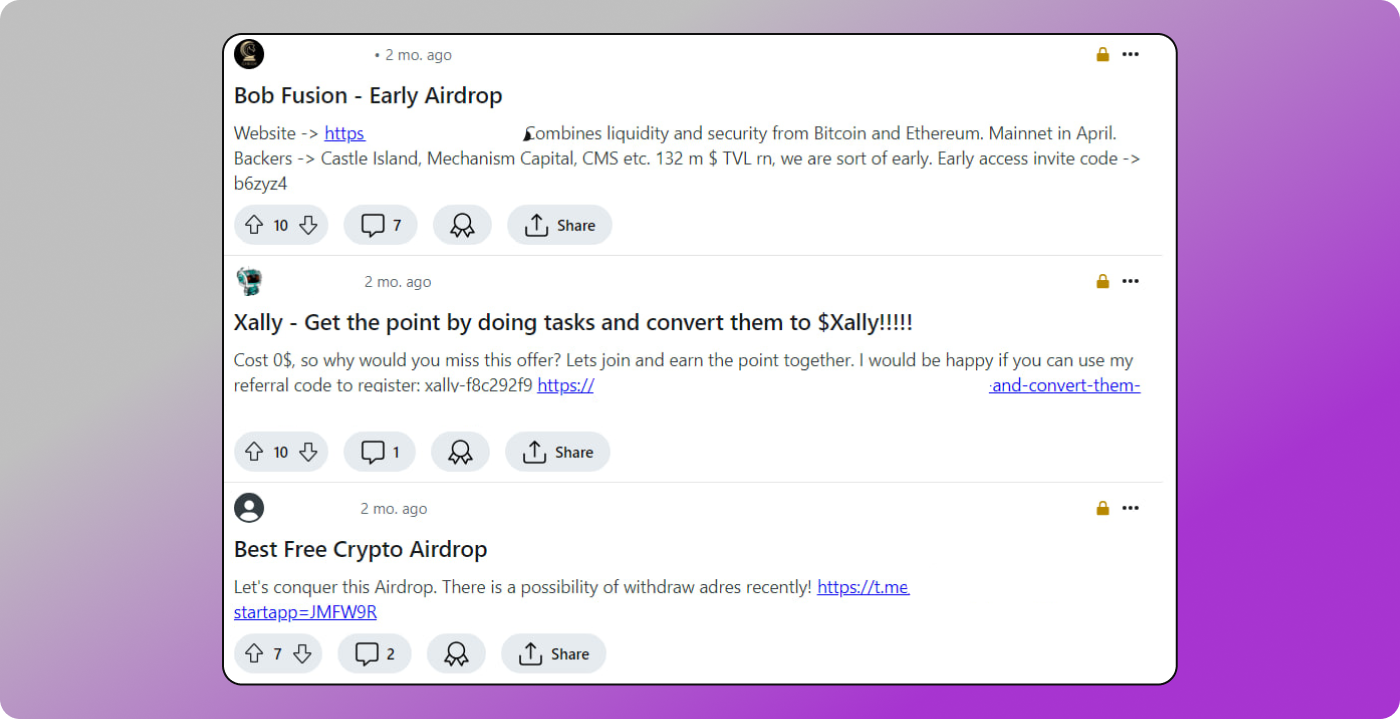Give award to the Bob Fusion post

pos(462,226)
